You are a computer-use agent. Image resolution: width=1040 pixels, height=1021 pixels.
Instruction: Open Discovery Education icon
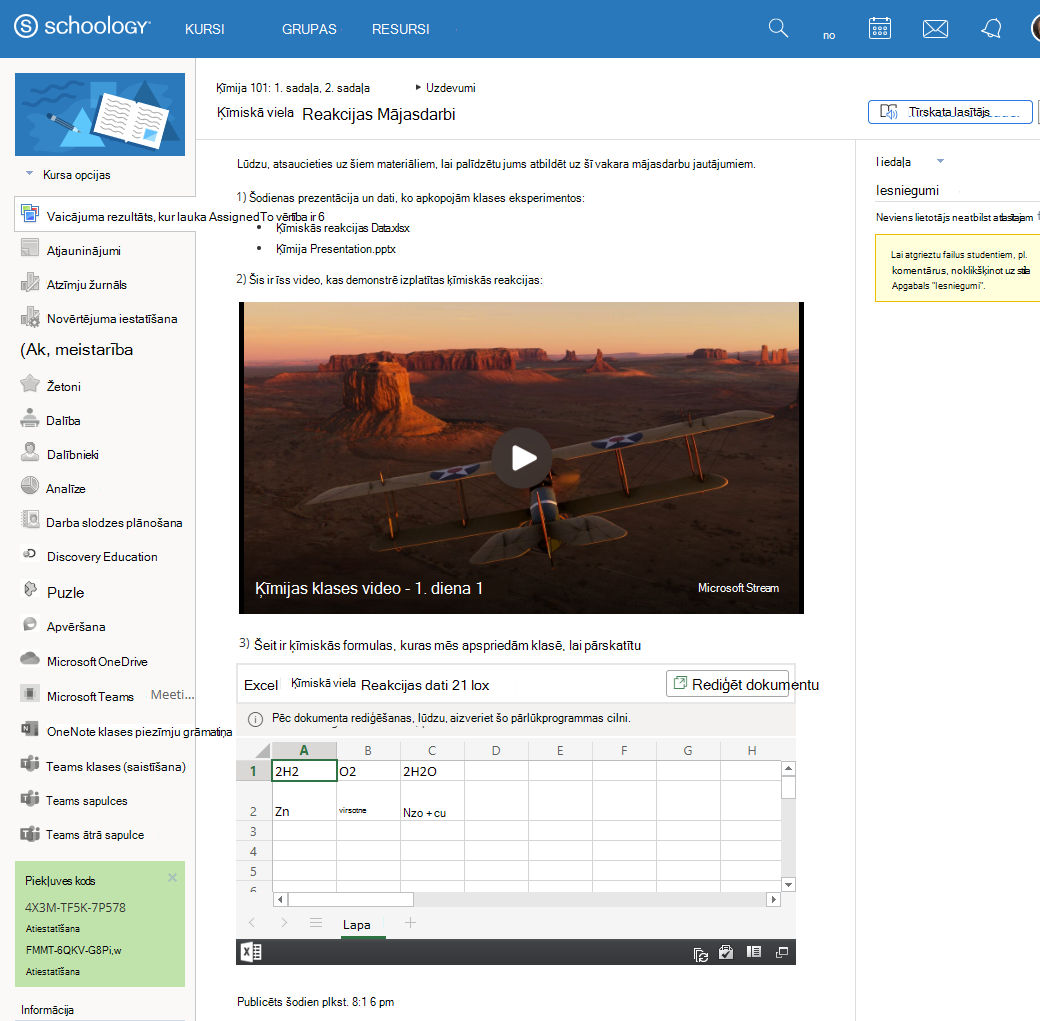coord(30,554)
